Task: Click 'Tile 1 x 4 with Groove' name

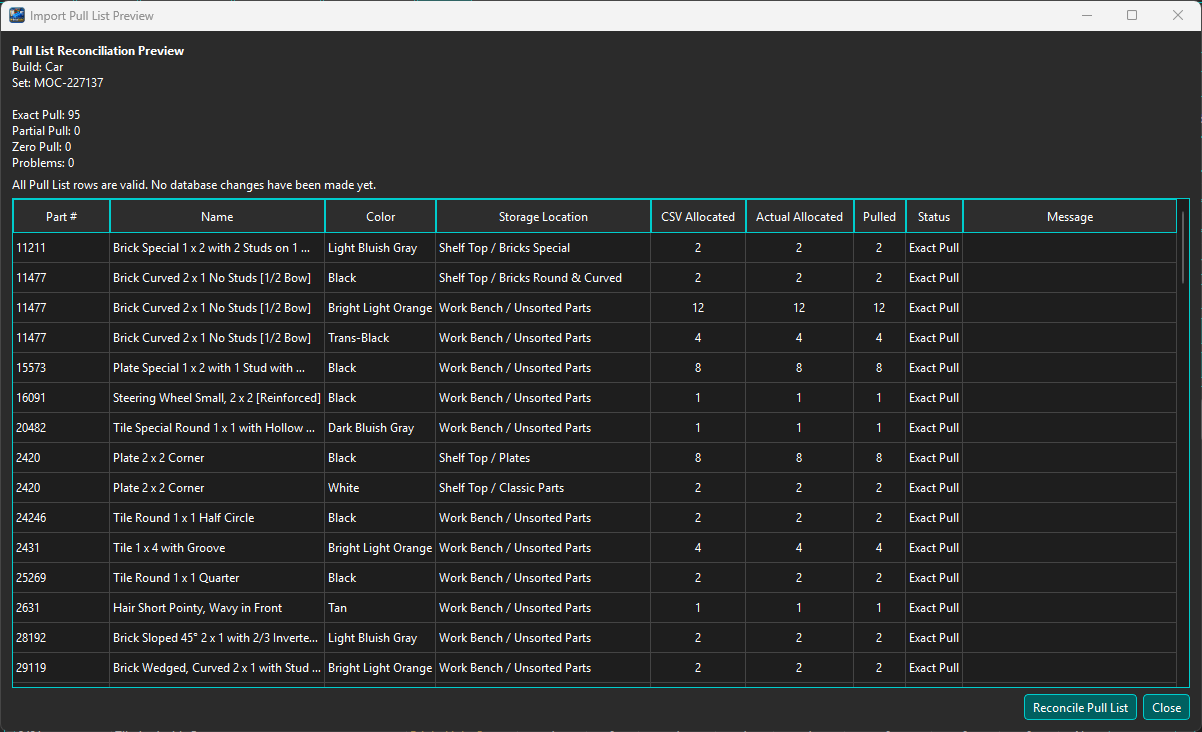Action: click(x=217, y=548)
